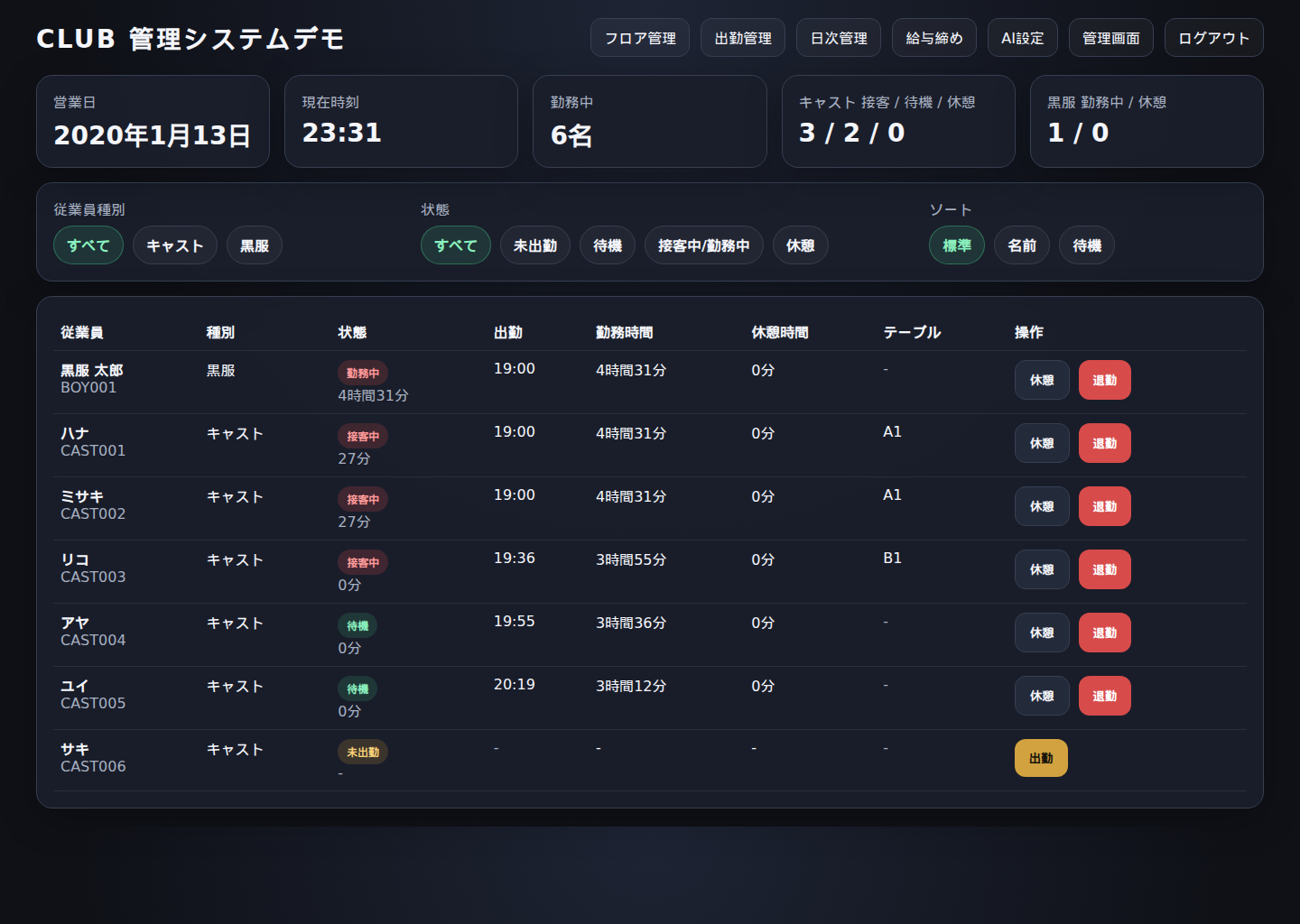1300x924 pixels.
Task: Click 待機 badge in ユイ row
Action: pyautogui.click(x=357, y=688)
